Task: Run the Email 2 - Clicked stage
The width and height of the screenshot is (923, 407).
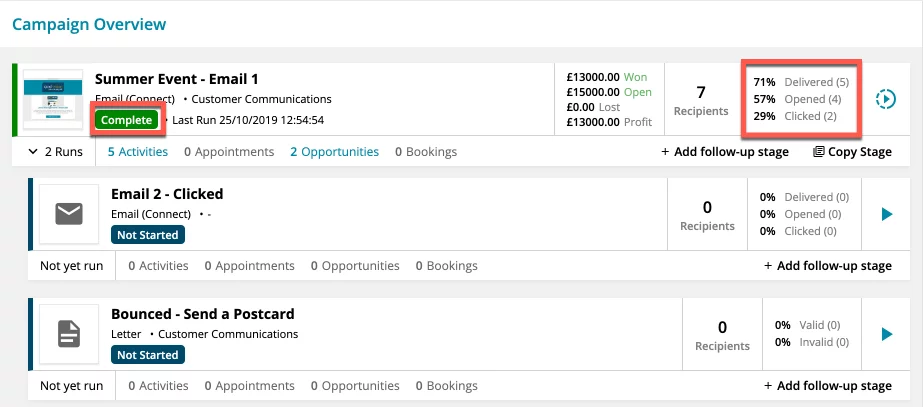Action: coord(887,214)
